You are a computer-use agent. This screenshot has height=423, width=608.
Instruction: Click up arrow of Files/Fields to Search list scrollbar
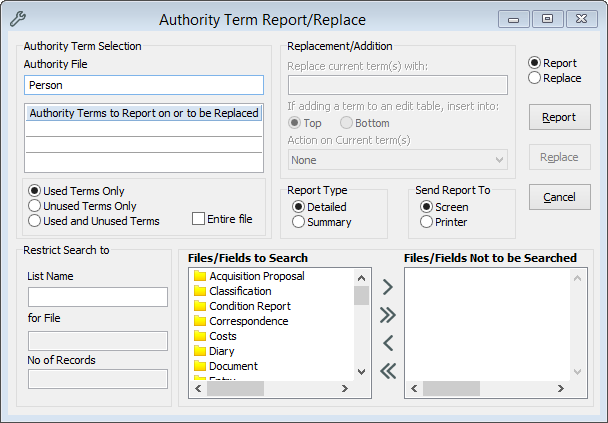[x=361, y=278]
